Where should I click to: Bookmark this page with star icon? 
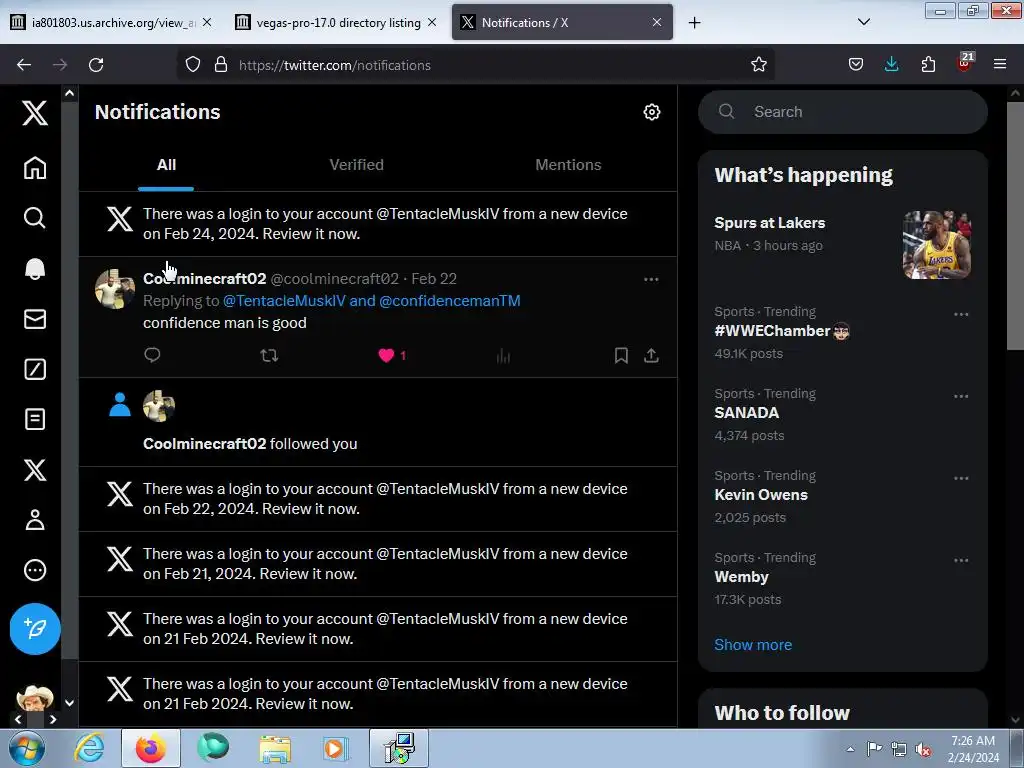coord(758,65)
